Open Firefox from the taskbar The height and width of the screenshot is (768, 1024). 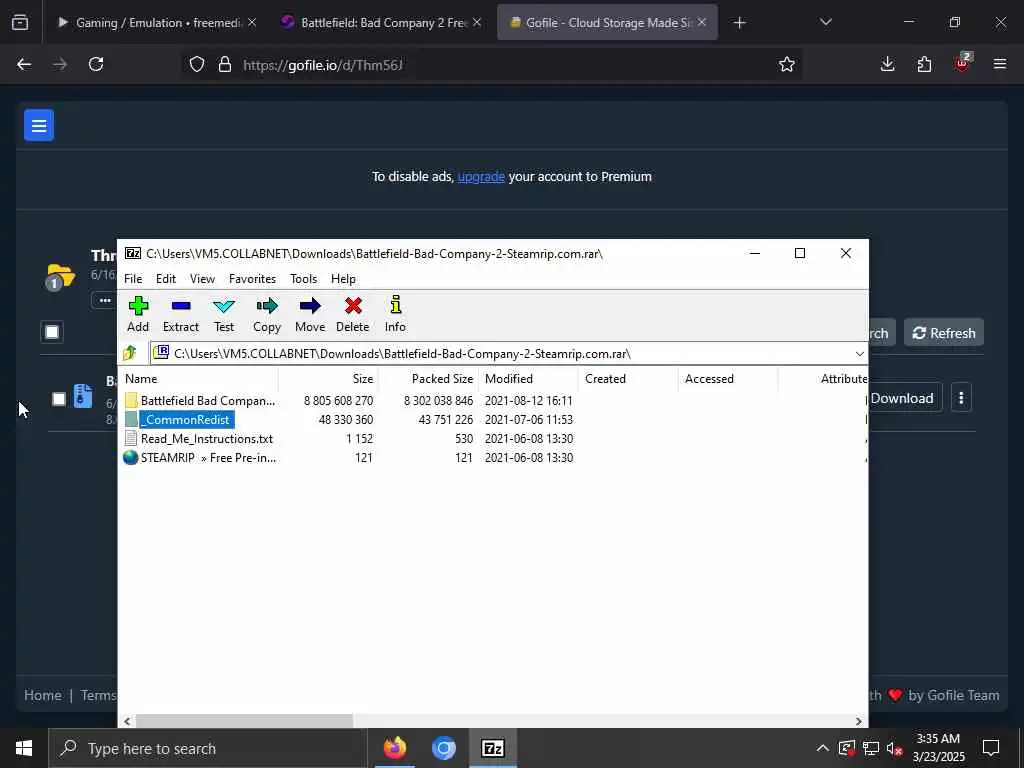tap(394, 748)
